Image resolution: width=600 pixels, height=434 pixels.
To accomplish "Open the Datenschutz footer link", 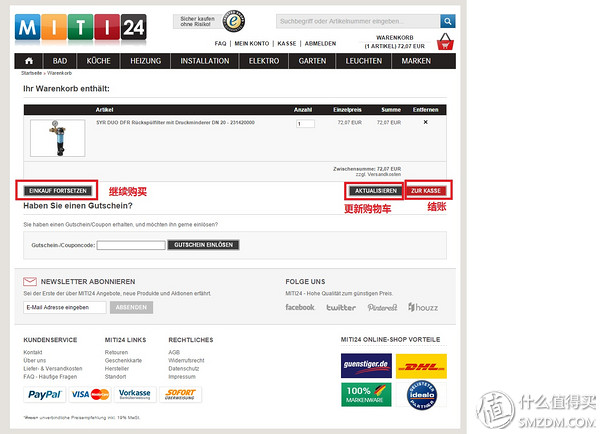I will tap(184, 369).
